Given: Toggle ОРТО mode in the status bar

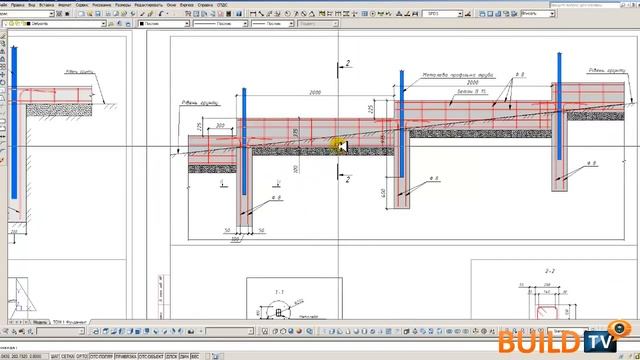Looking at the screenshot, I should 82,357.
